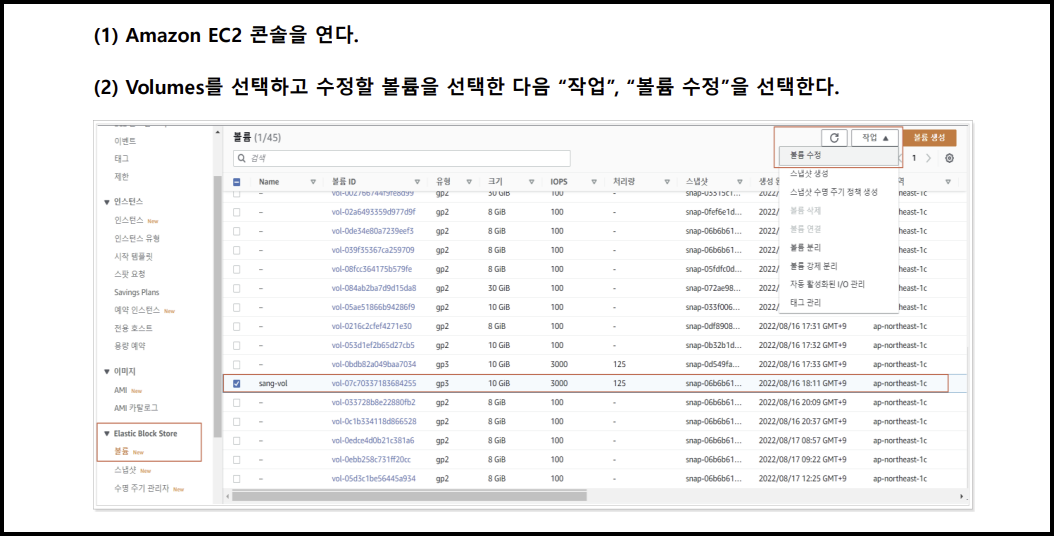The height and width of the screenshot is (536, 1054).
Task: Open 스냅샷 in the sidebar
Action: [x=125, y=470]
